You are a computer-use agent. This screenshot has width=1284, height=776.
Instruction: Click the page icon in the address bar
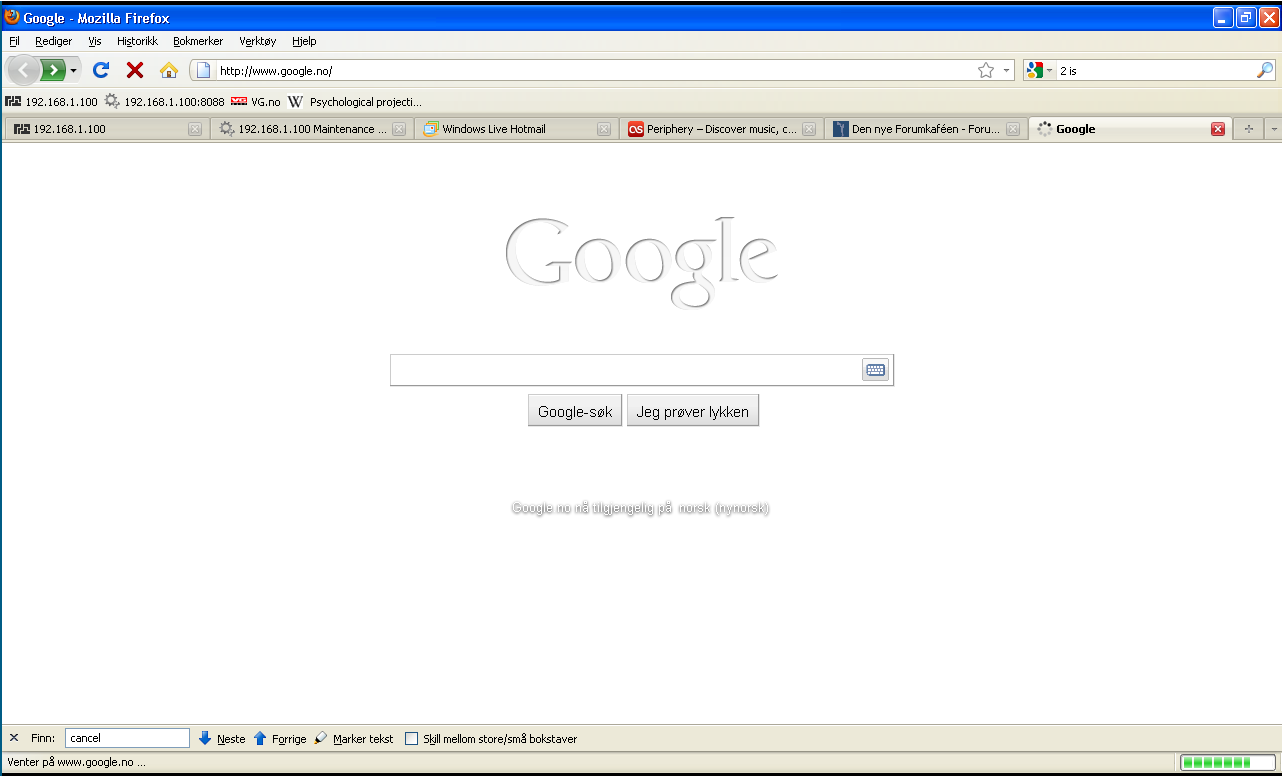point(203,70)
